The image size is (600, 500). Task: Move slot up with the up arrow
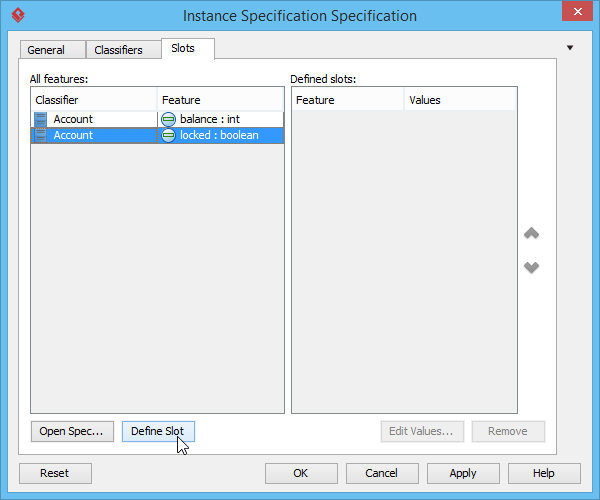pyautogui.click(x=532, y=233)
